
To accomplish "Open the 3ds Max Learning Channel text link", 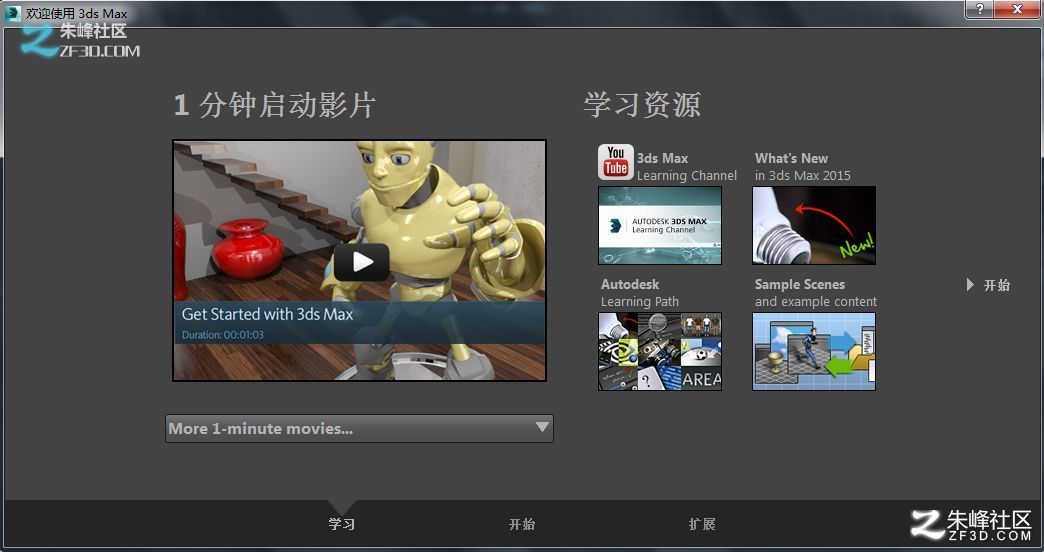I will (x=686, y=167).
